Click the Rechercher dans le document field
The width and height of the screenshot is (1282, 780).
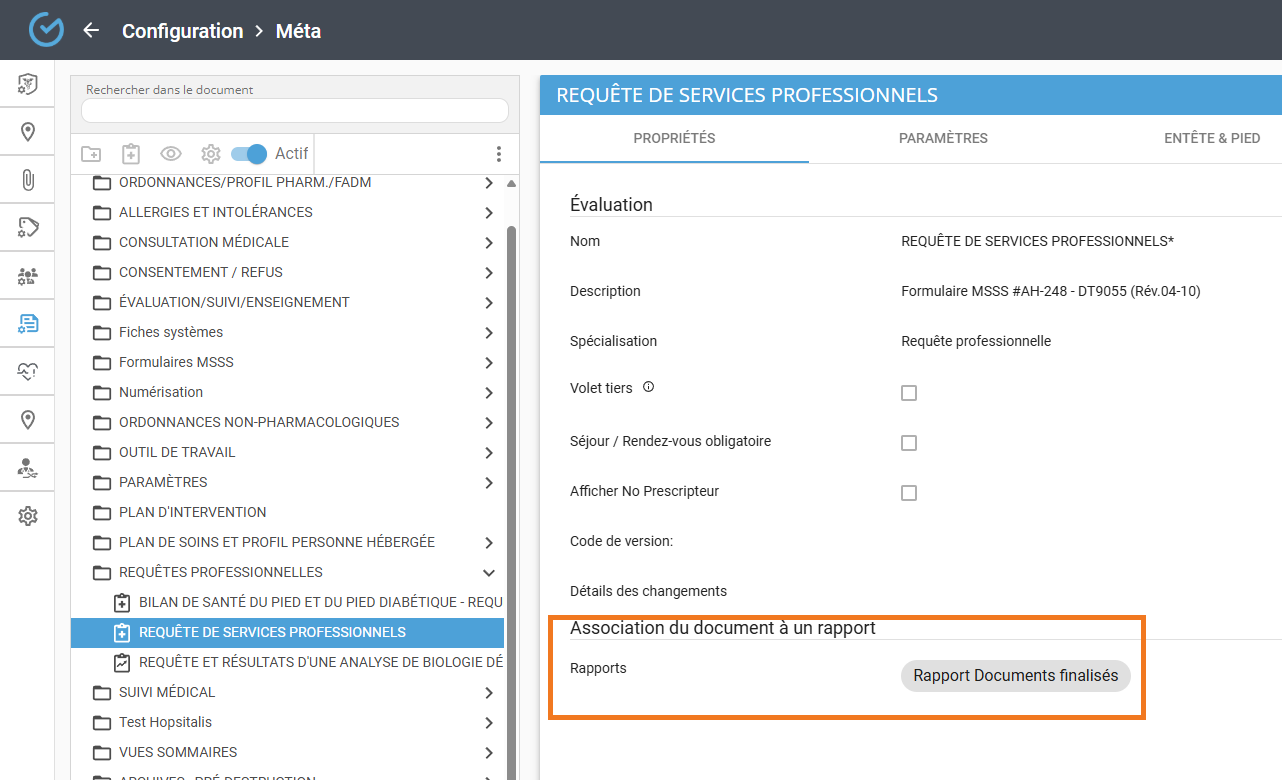[x=295, y=110]
